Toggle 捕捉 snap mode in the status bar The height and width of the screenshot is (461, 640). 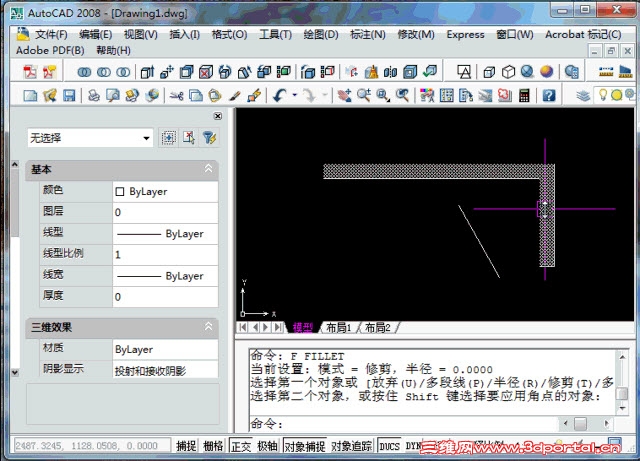click(186, 446)
